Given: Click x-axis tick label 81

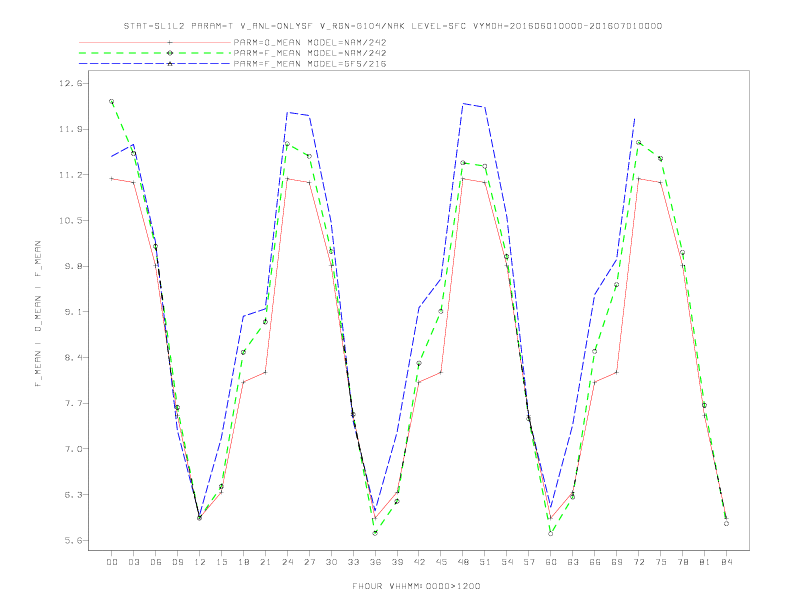Looking at the screenshot, I should [705, 562].
